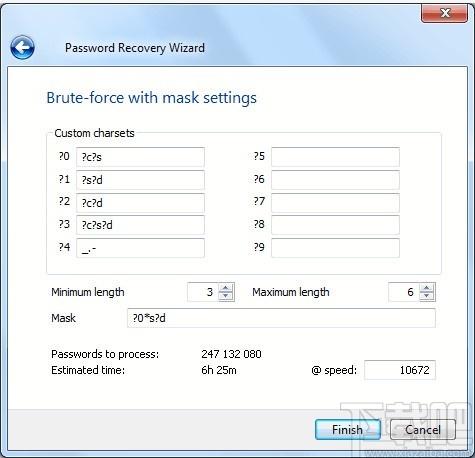Decrease minimum length with down arrow
Screen dimensions: 475x458
coord(226,296)
